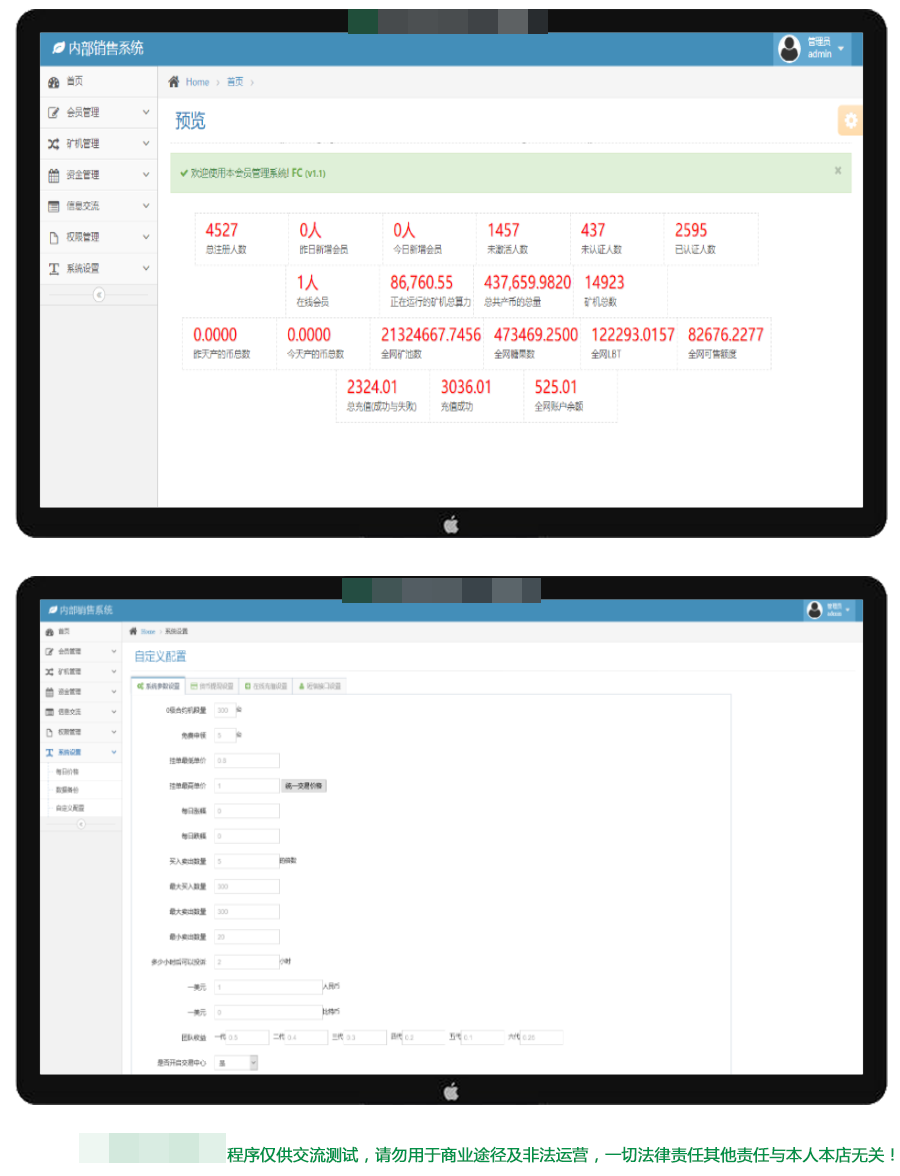The width and height of the screenshot is (900, 1176).
Task: Expand 会员管理 chevron on 预览 screen
Action: tap(146, 112)
